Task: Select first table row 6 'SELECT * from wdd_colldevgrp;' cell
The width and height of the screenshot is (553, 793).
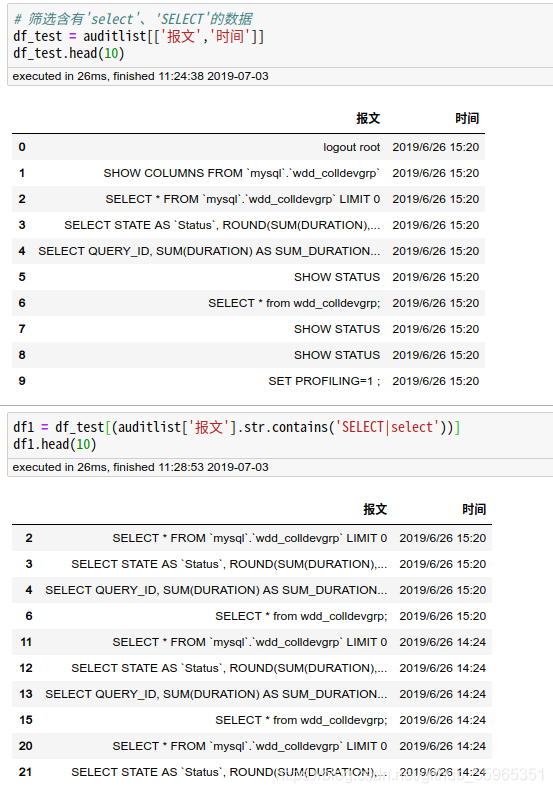Action: pos(294,303)
